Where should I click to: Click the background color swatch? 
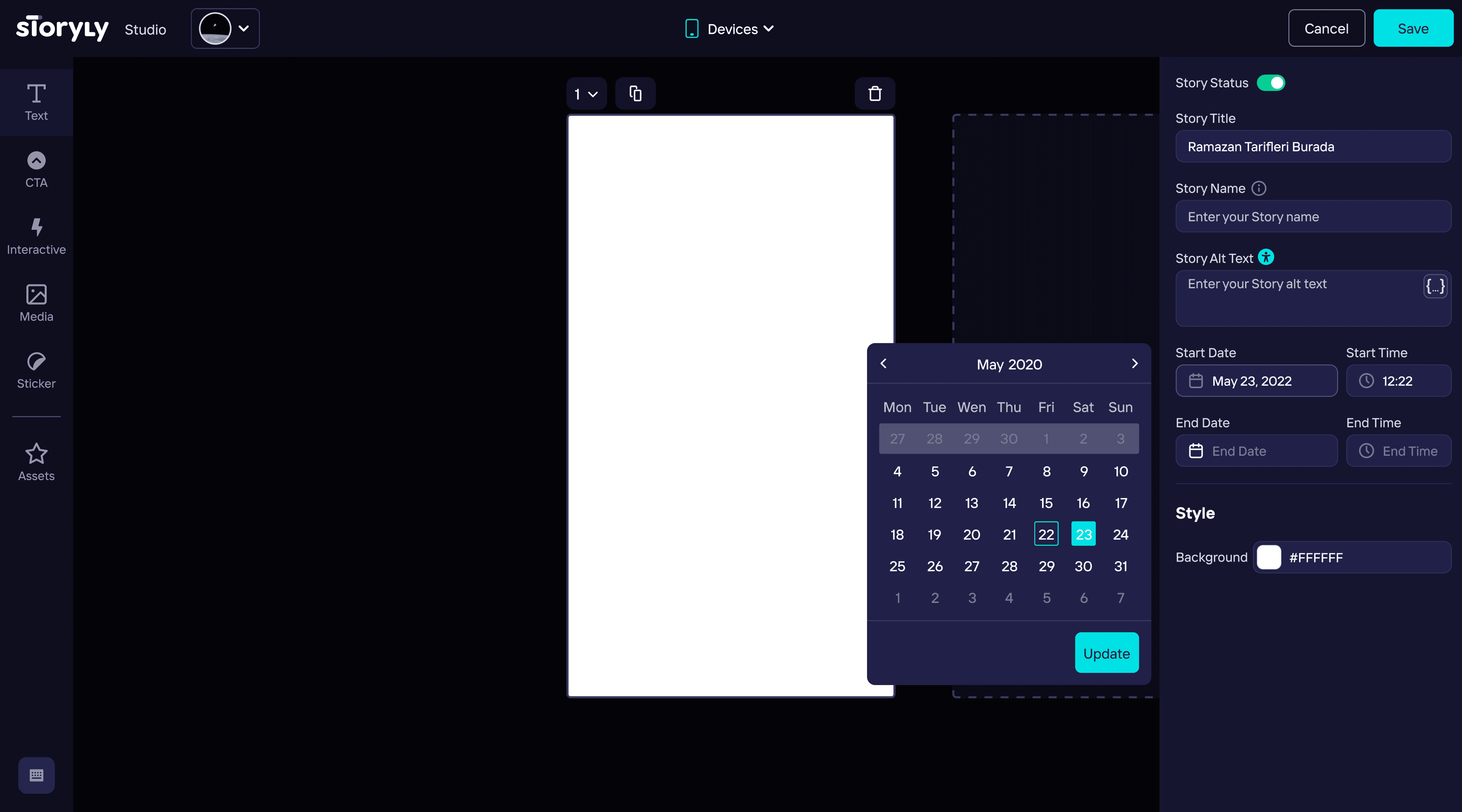point(1269,557)
